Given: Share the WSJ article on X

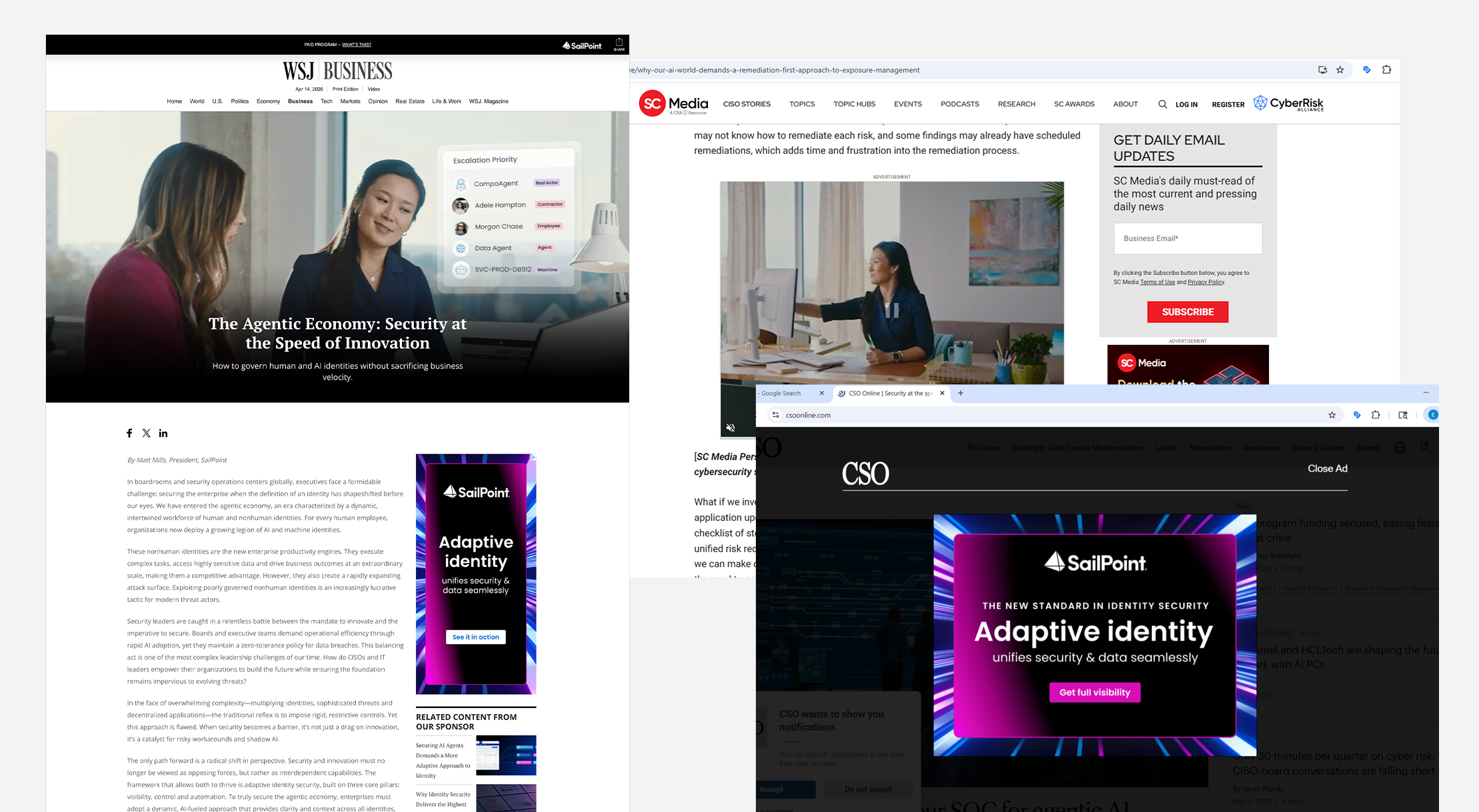Looking at the screenshot, I should (x=147, y=433).
